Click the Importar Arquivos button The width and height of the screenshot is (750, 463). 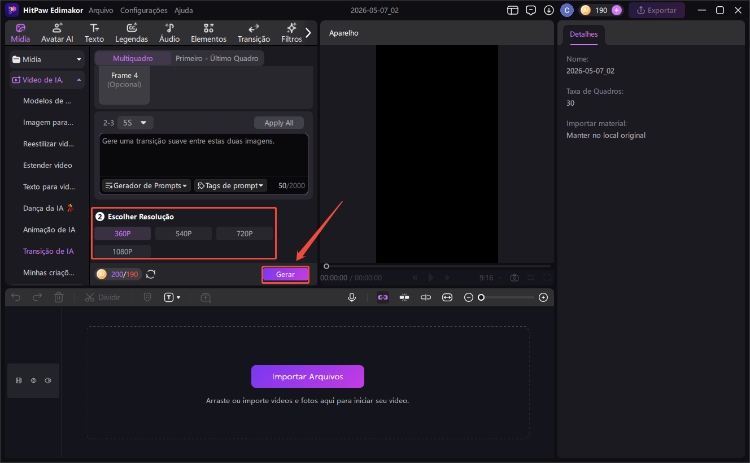click(307, 377)
